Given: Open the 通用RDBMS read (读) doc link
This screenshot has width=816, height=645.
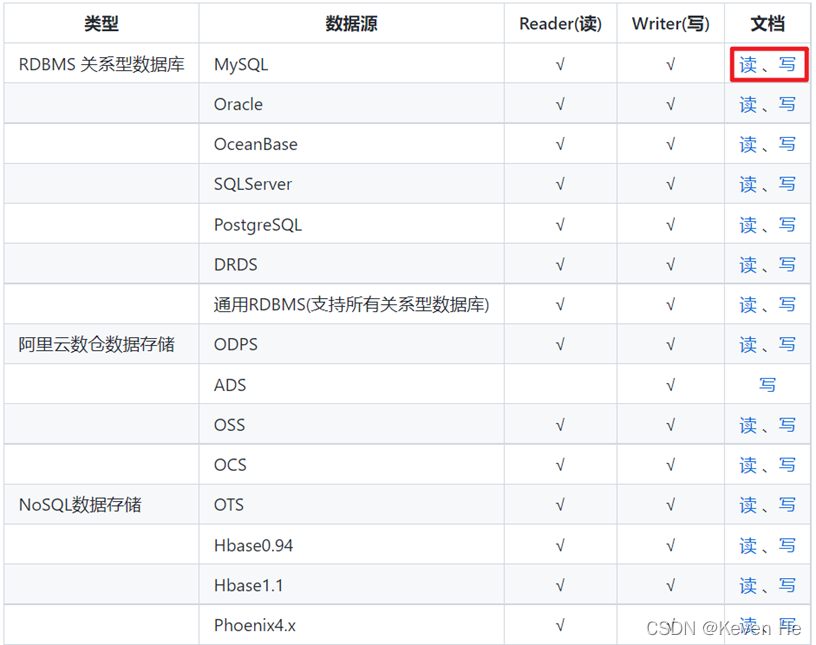Looking at the screenshot, I should pyautogui.click(x=748, y=305).
